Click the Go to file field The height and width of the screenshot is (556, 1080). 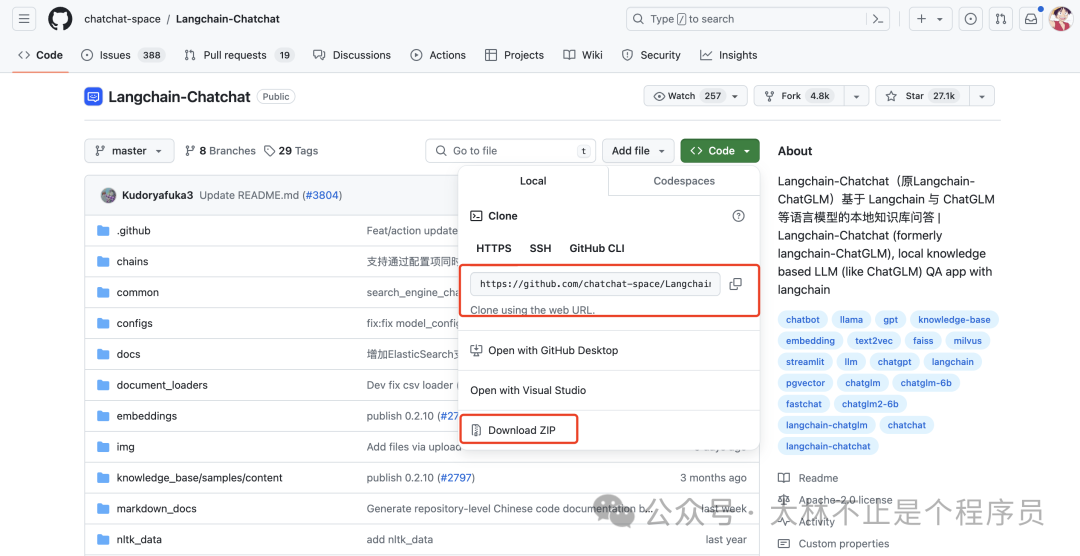tap(510, 151)
